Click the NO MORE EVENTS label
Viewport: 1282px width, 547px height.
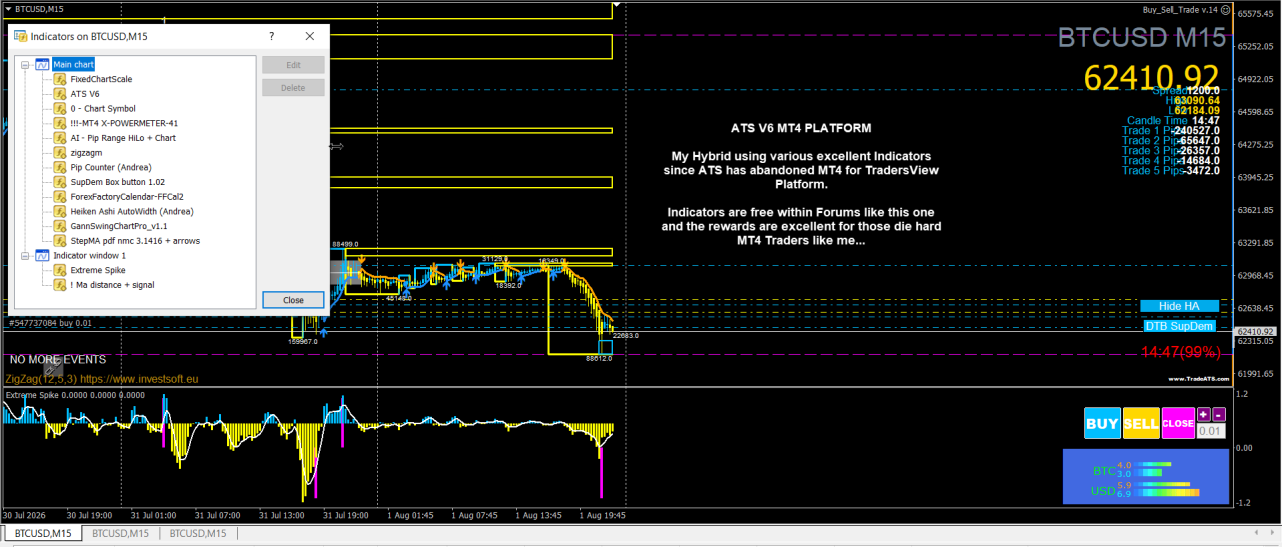[58, 359]
